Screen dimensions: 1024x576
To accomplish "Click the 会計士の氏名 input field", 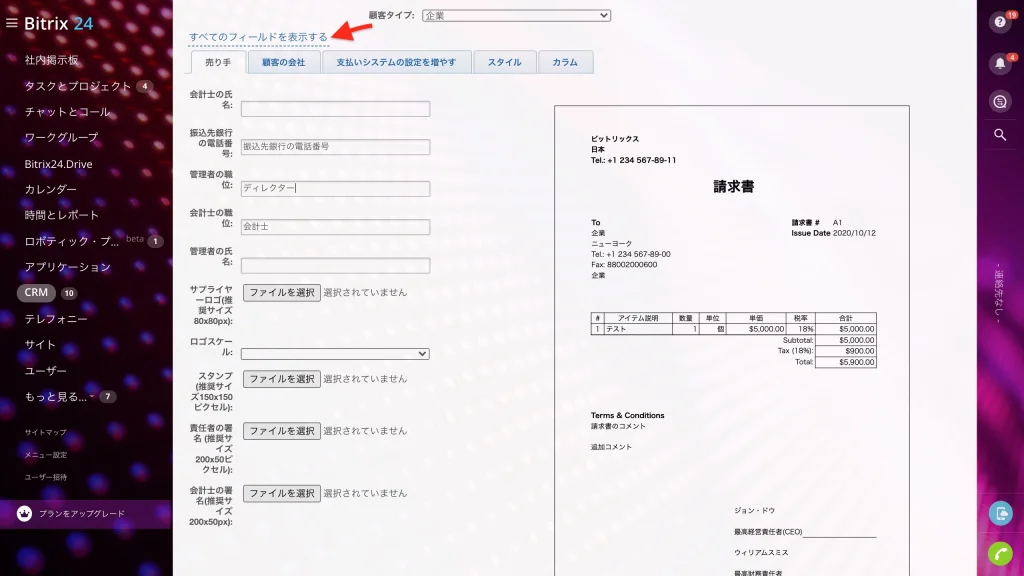I will [x=335, y=108].
